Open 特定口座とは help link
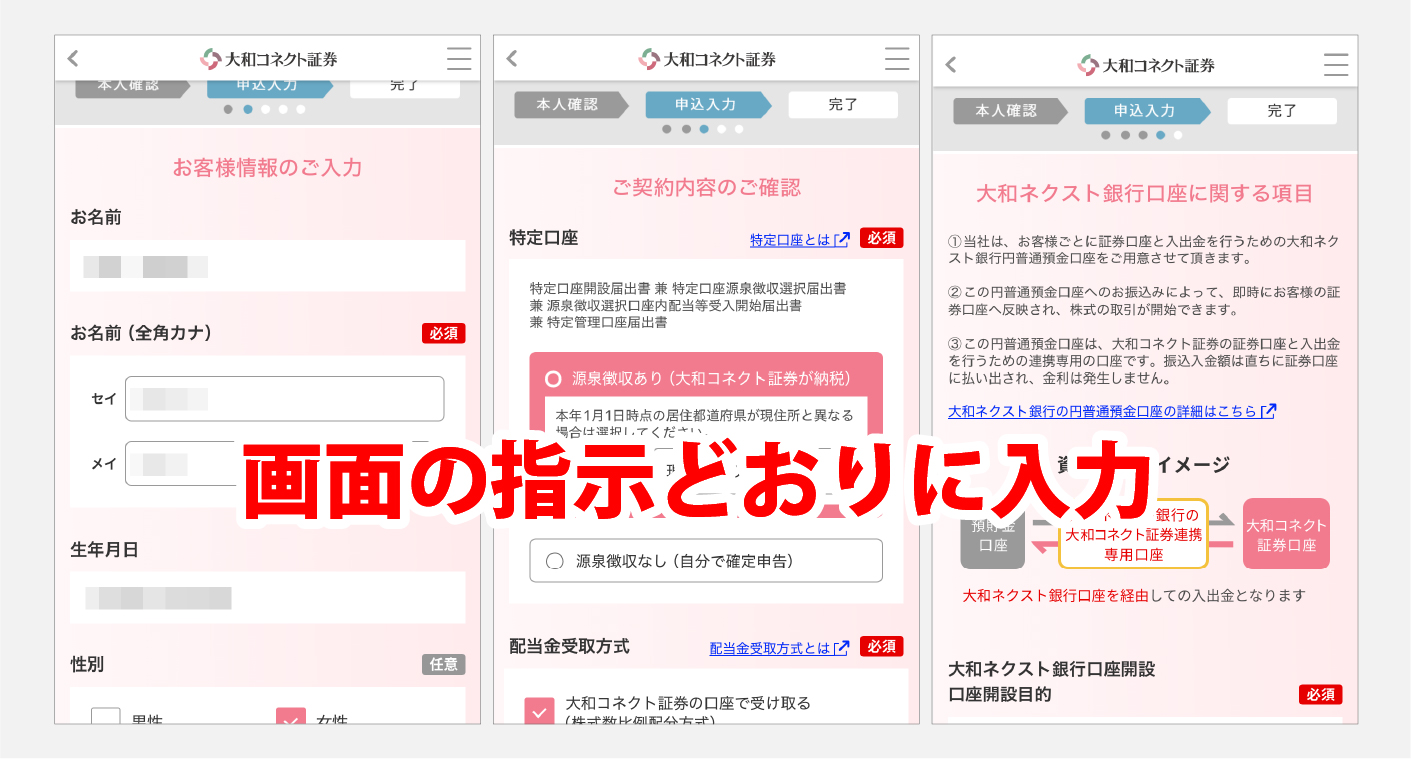This screenshot has height=759, width=1411. coord(800,240)
